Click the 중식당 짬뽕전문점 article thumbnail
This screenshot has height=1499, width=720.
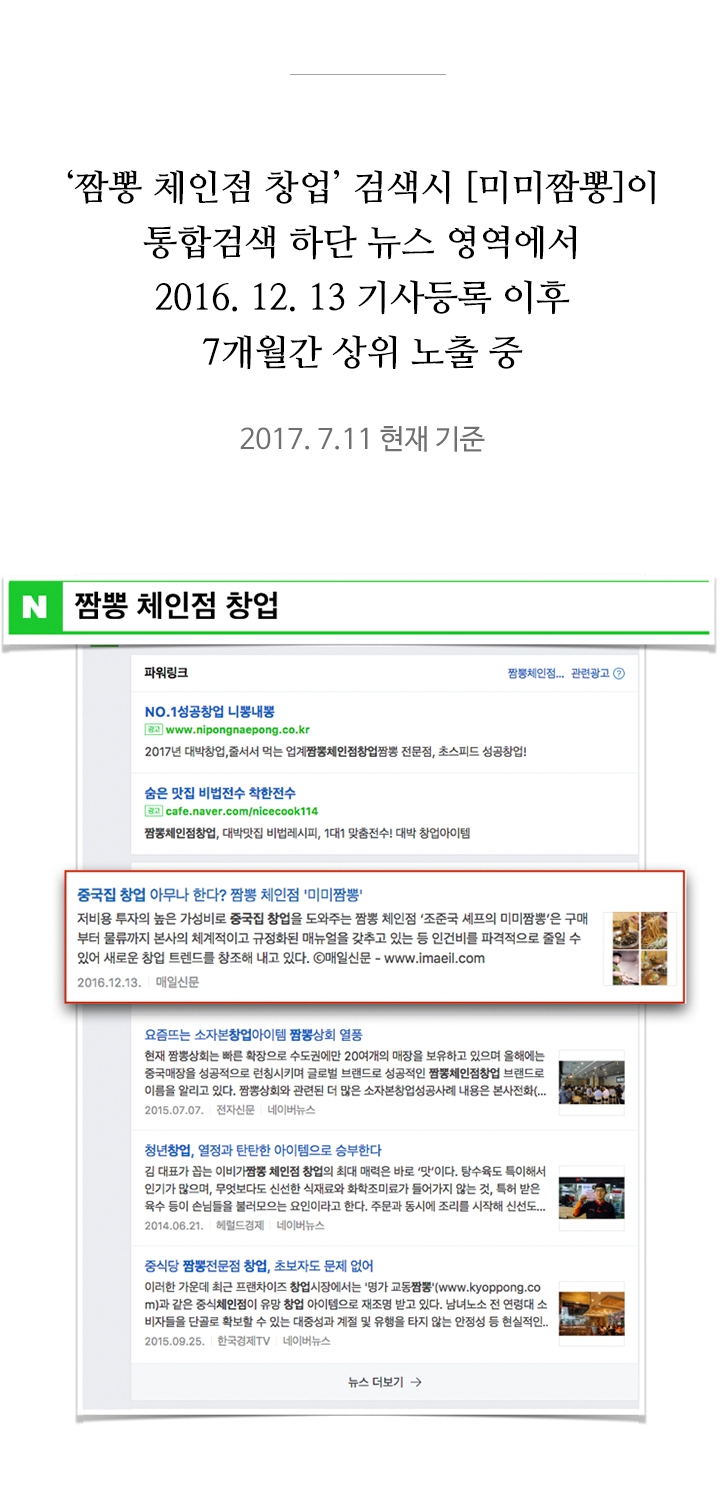coord(592,1314)
